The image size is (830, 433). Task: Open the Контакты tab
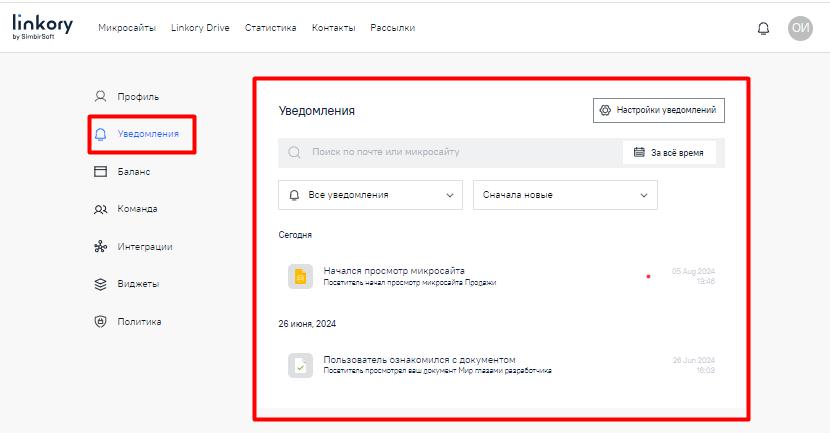(x=333, y=28)
